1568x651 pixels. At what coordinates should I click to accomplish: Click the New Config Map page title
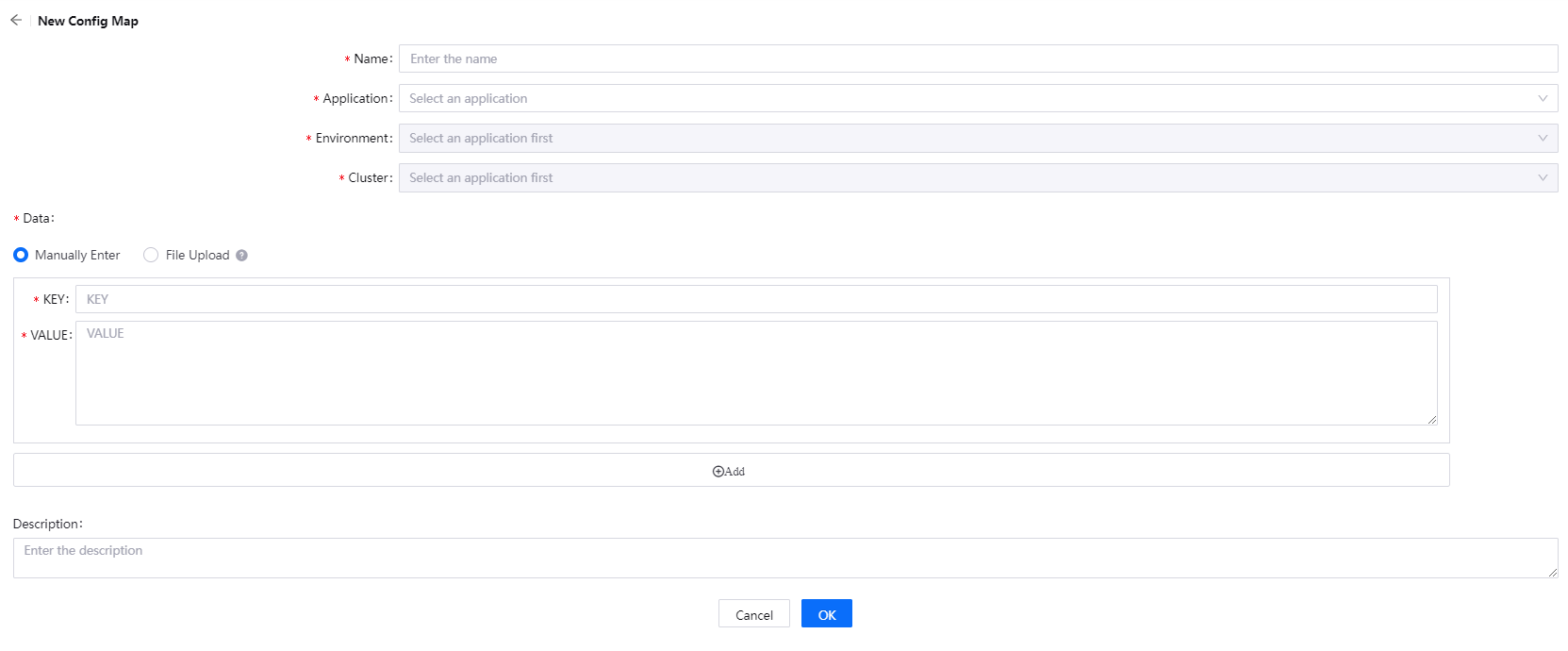click(x=88, y=21)
